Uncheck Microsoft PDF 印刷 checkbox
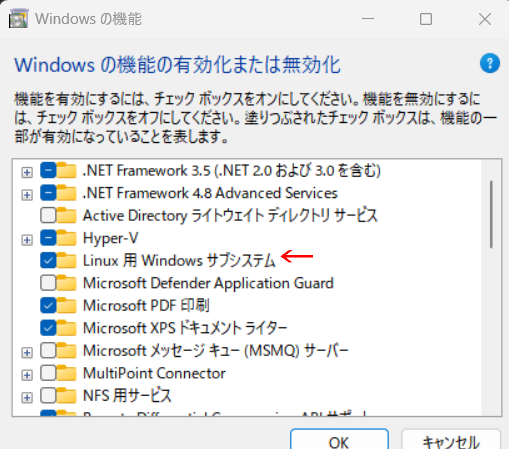Screen dimensions: 509x449 coord(48,305)
